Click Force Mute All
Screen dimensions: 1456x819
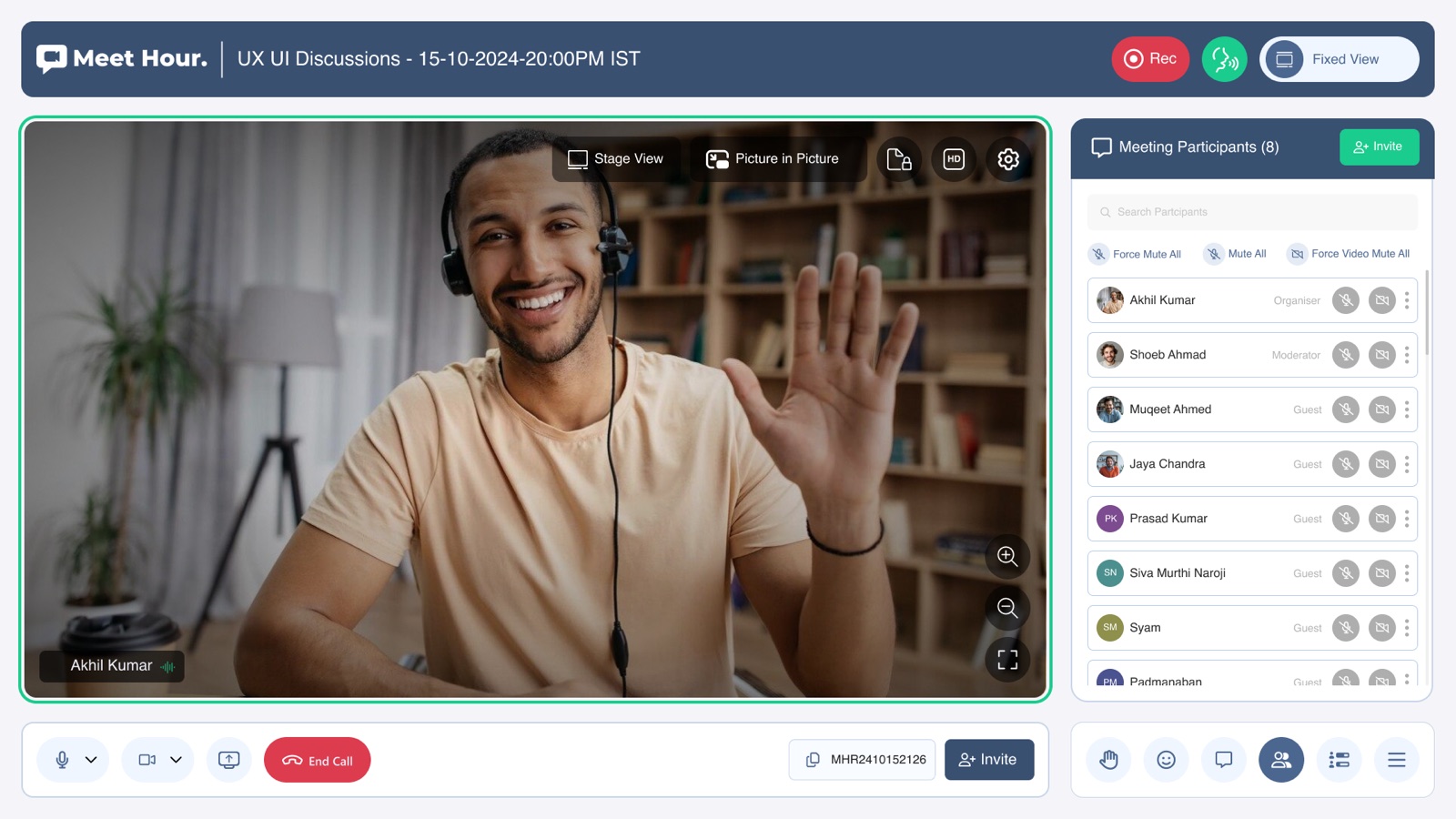pyautogui.click(x=1135, y=254)
